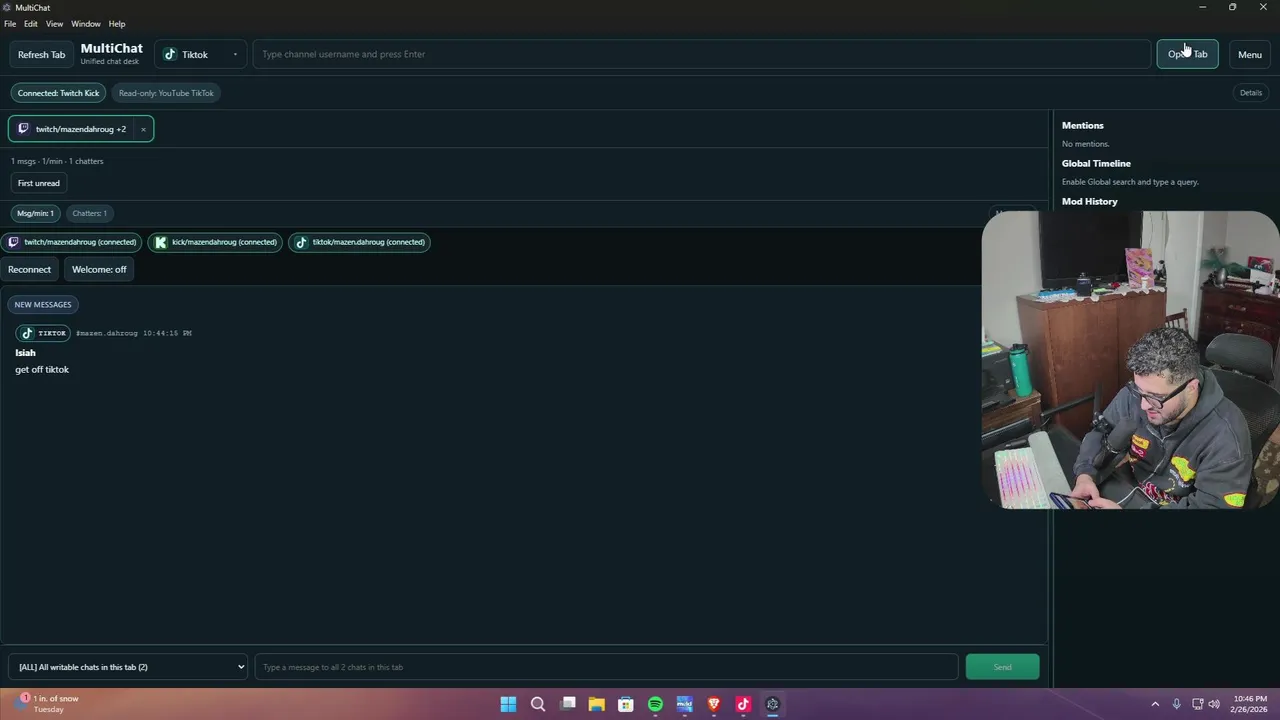Click the Global Timeline heading
Screen dimensions: 1280x720
pyautogui.click(x=1096, y=163)
